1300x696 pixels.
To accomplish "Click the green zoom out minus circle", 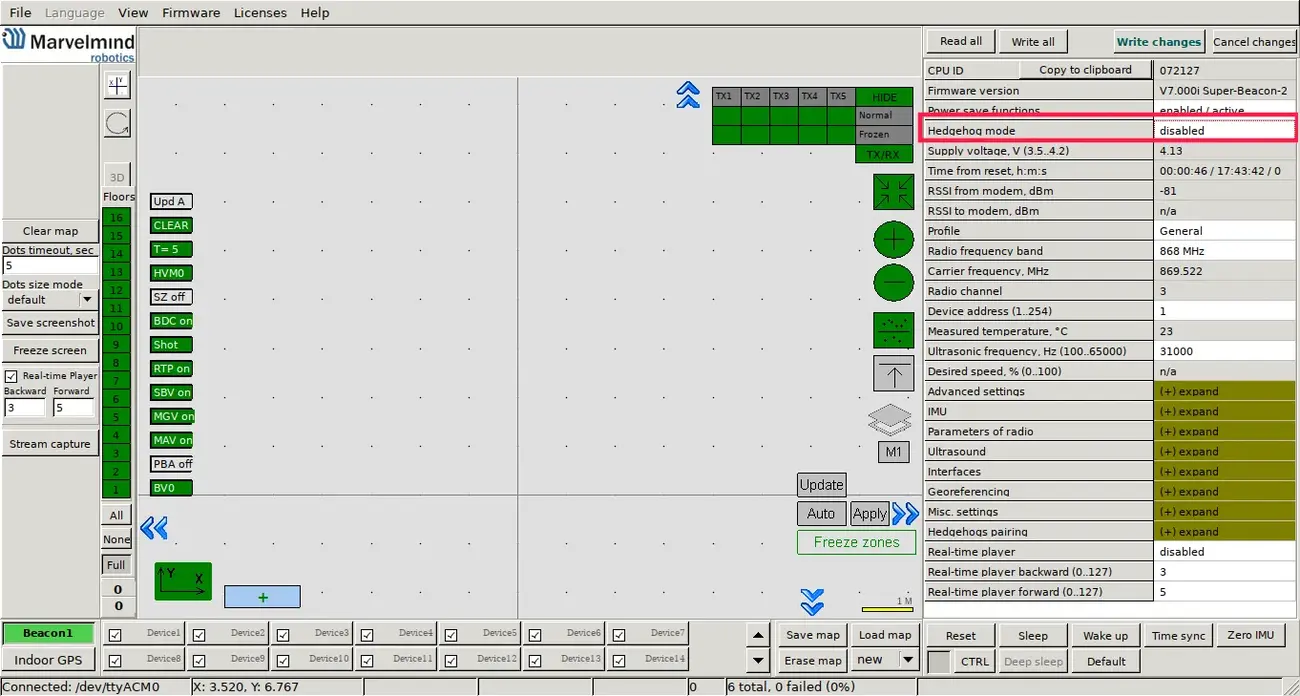I will (x=893, y=283).
